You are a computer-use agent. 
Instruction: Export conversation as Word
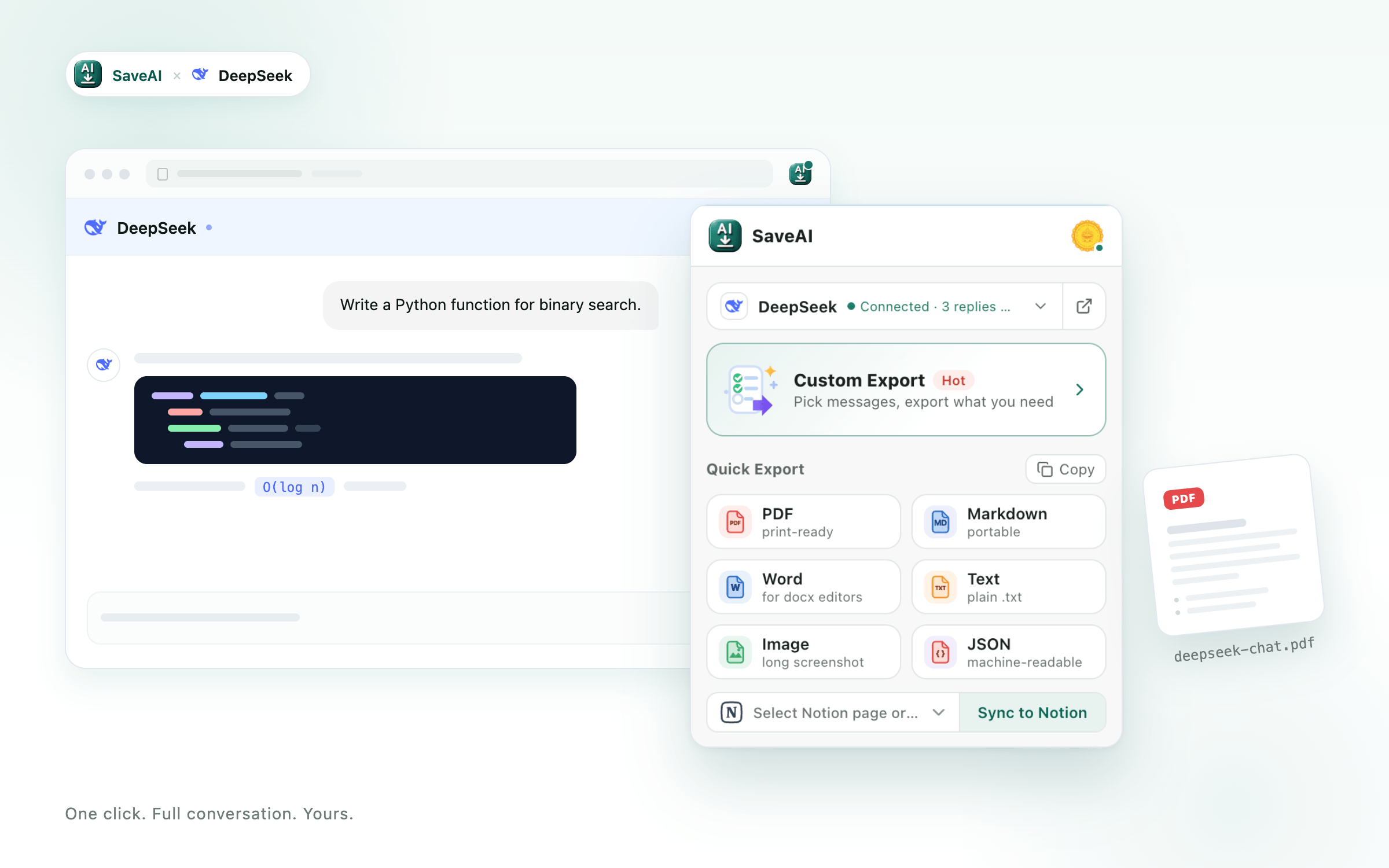(x=803, y=587)
